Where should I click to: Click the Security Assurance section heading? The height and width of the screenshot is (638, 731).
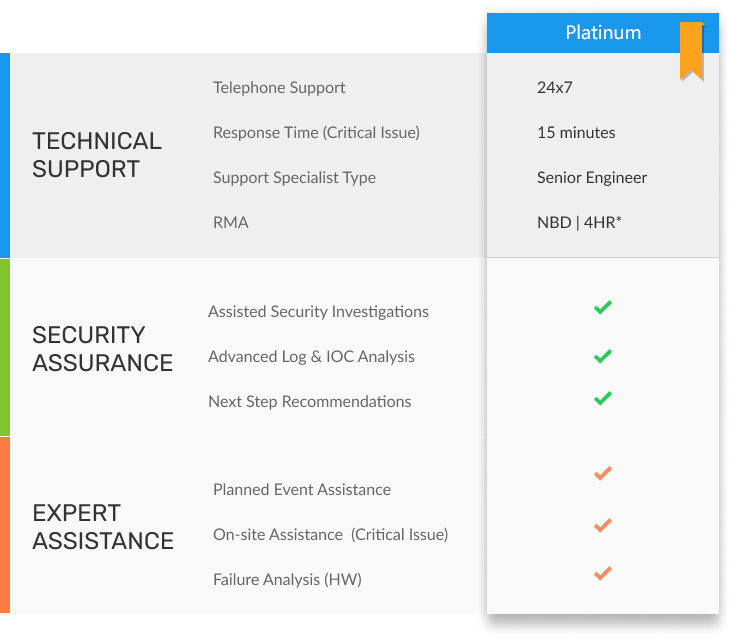102,348
